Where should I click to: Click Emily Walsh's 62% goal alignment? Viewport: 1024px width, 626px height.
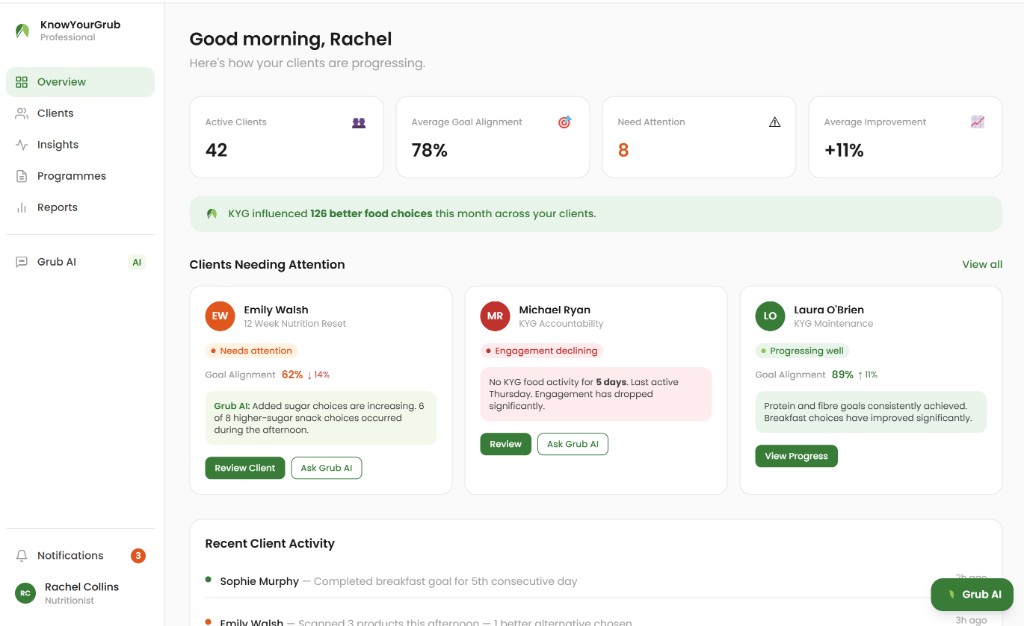(x=292, y=375)
